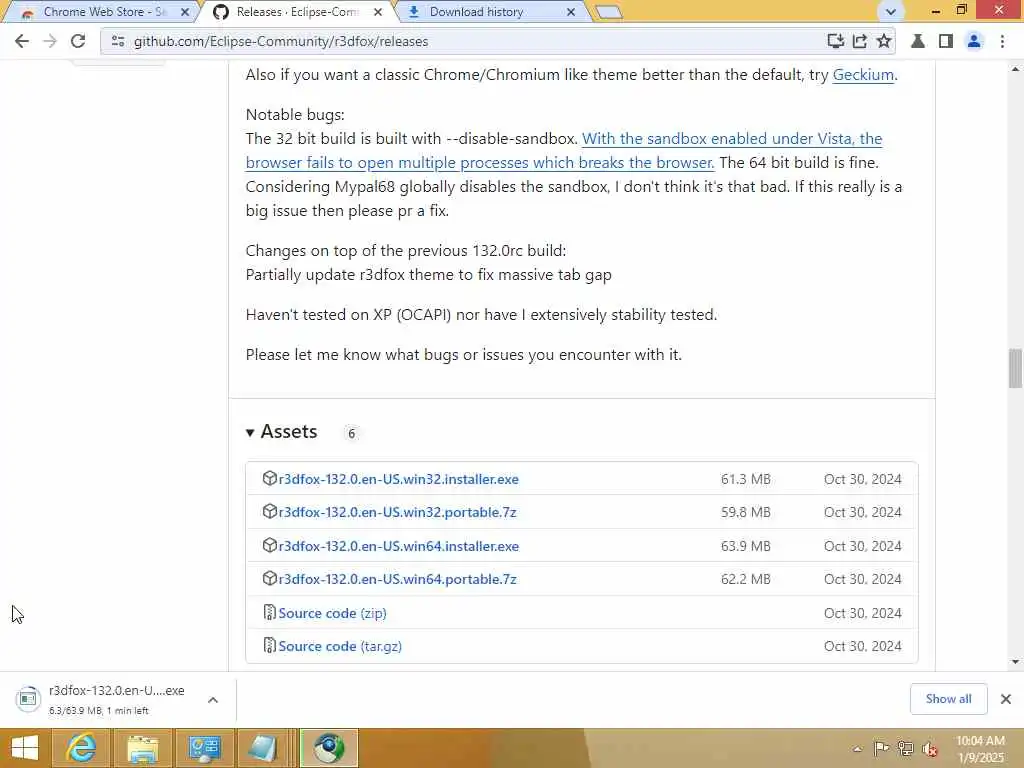Click scrollbar up arrow
The image size is (1024, 768).
point(1015,68)
